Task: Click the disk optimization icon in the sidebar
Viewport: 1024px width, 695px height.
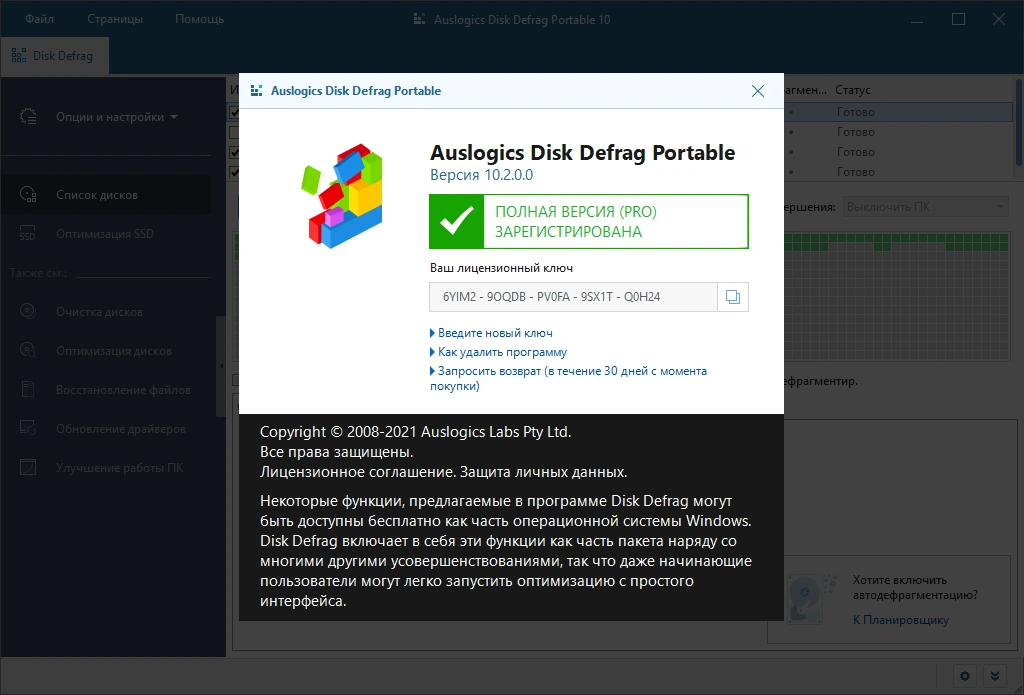Action: [x=28, y=350]
